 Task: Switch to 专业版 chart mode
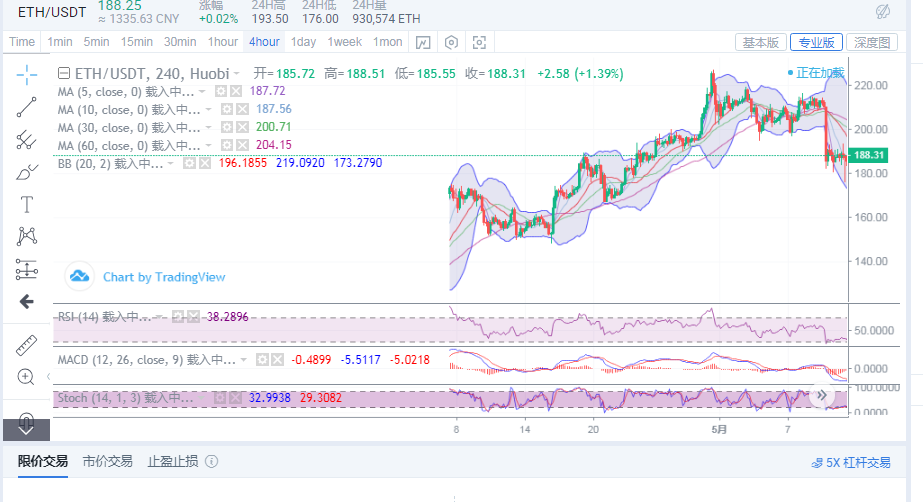point(815,42)
